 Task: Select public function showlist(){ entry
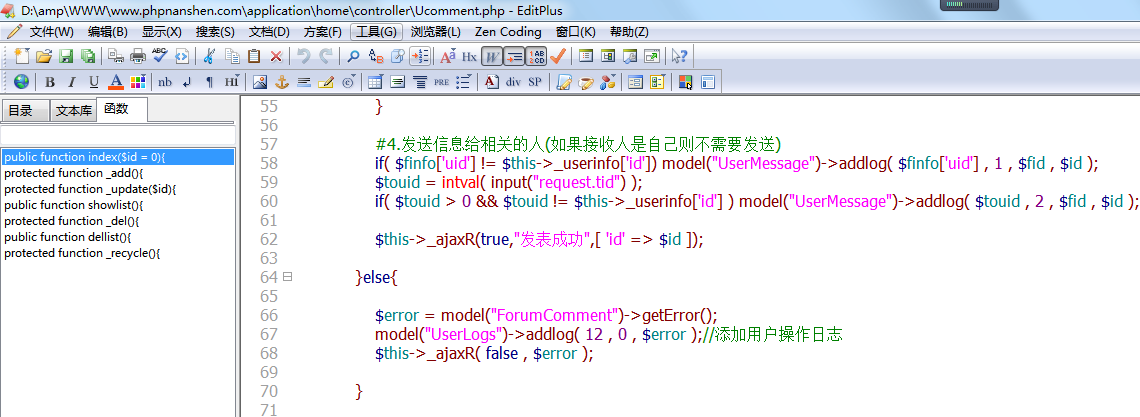pyautogui.click(x=118, y=205)
